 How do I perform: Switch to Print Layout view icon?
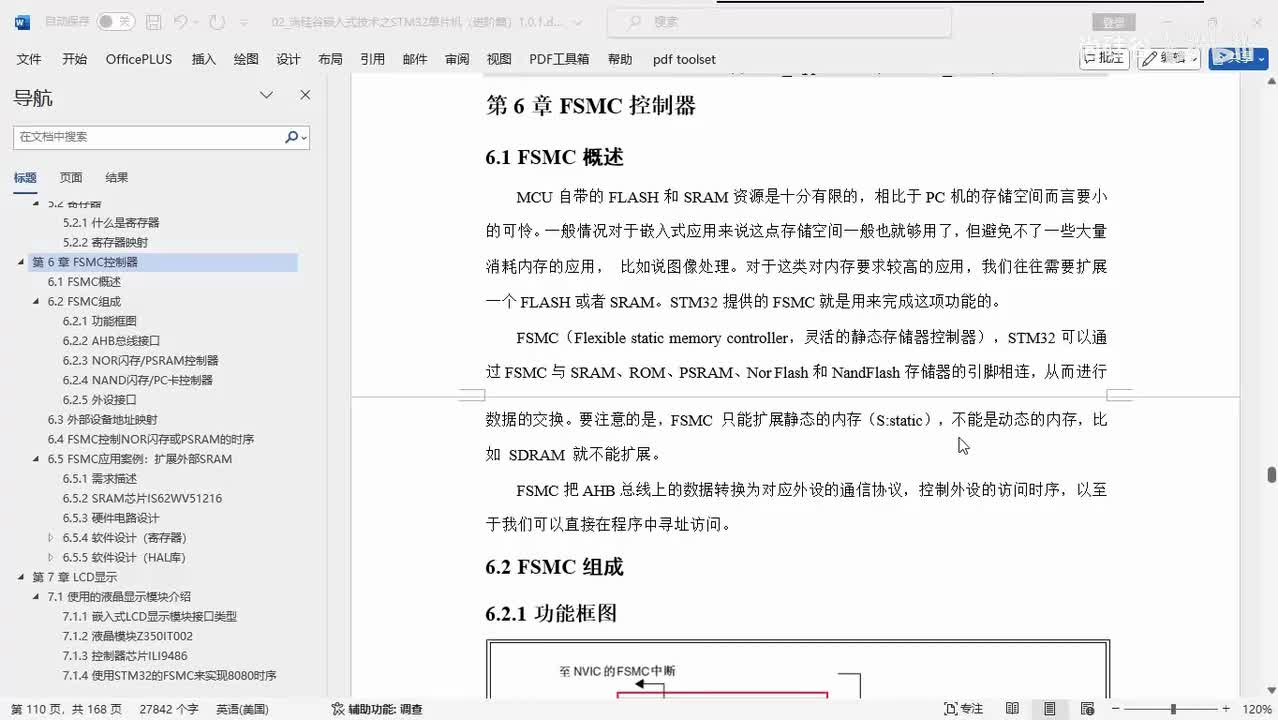pos(1049,709)
